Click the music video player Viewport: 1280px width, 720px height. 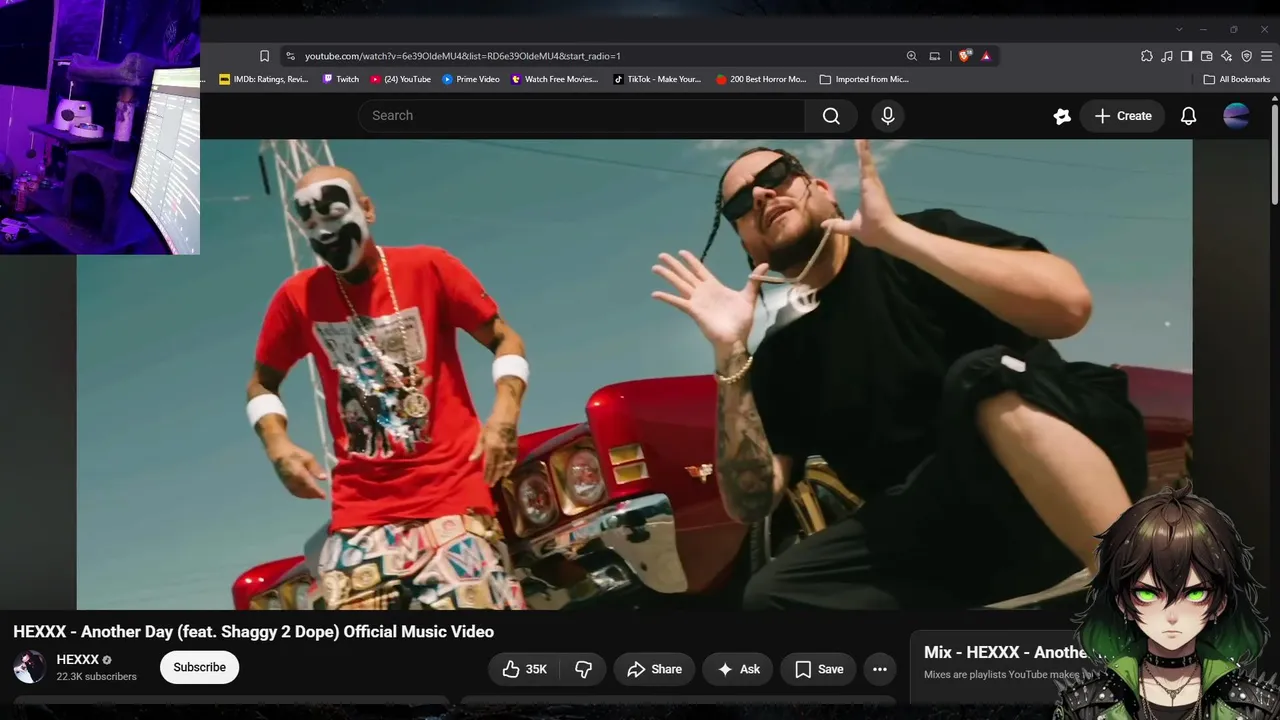634,374
